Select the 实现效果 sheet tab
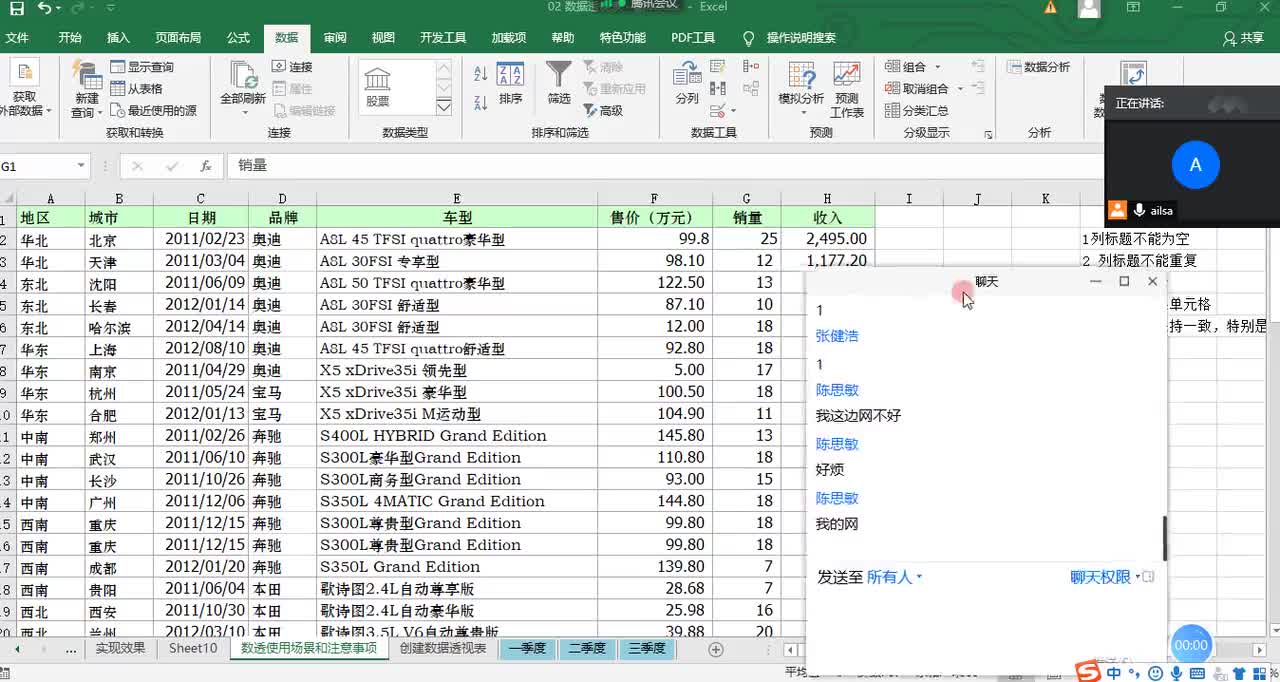 (x=120, y=648)
